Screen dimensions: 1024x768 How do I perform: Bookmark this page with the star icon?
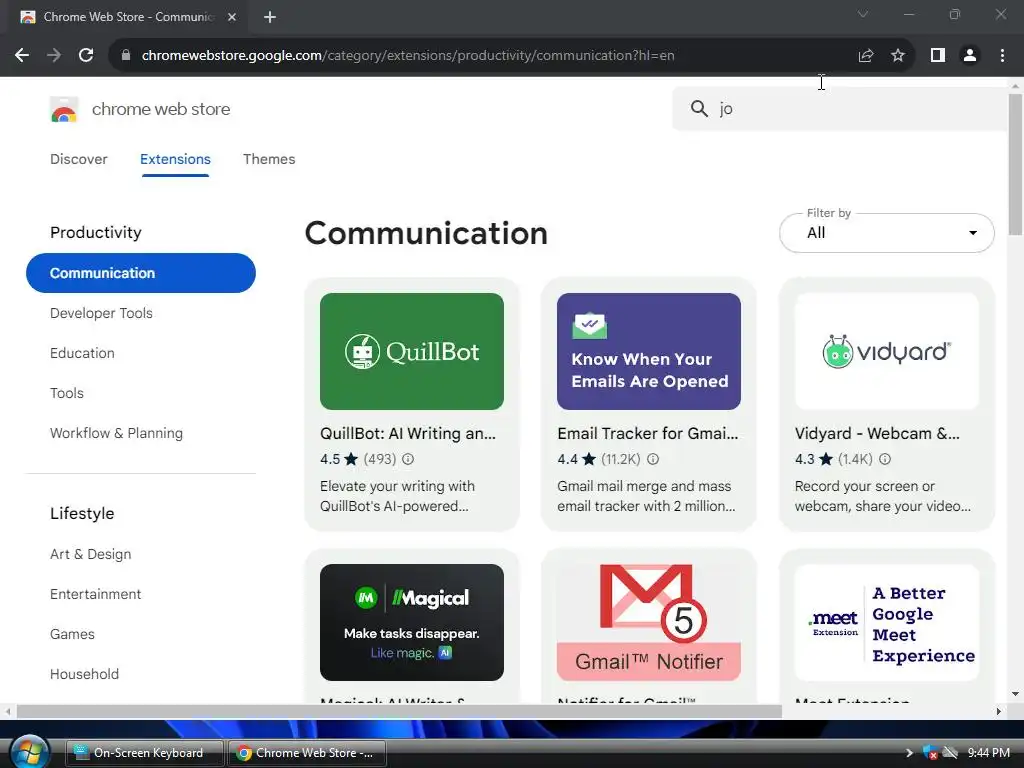898,56
